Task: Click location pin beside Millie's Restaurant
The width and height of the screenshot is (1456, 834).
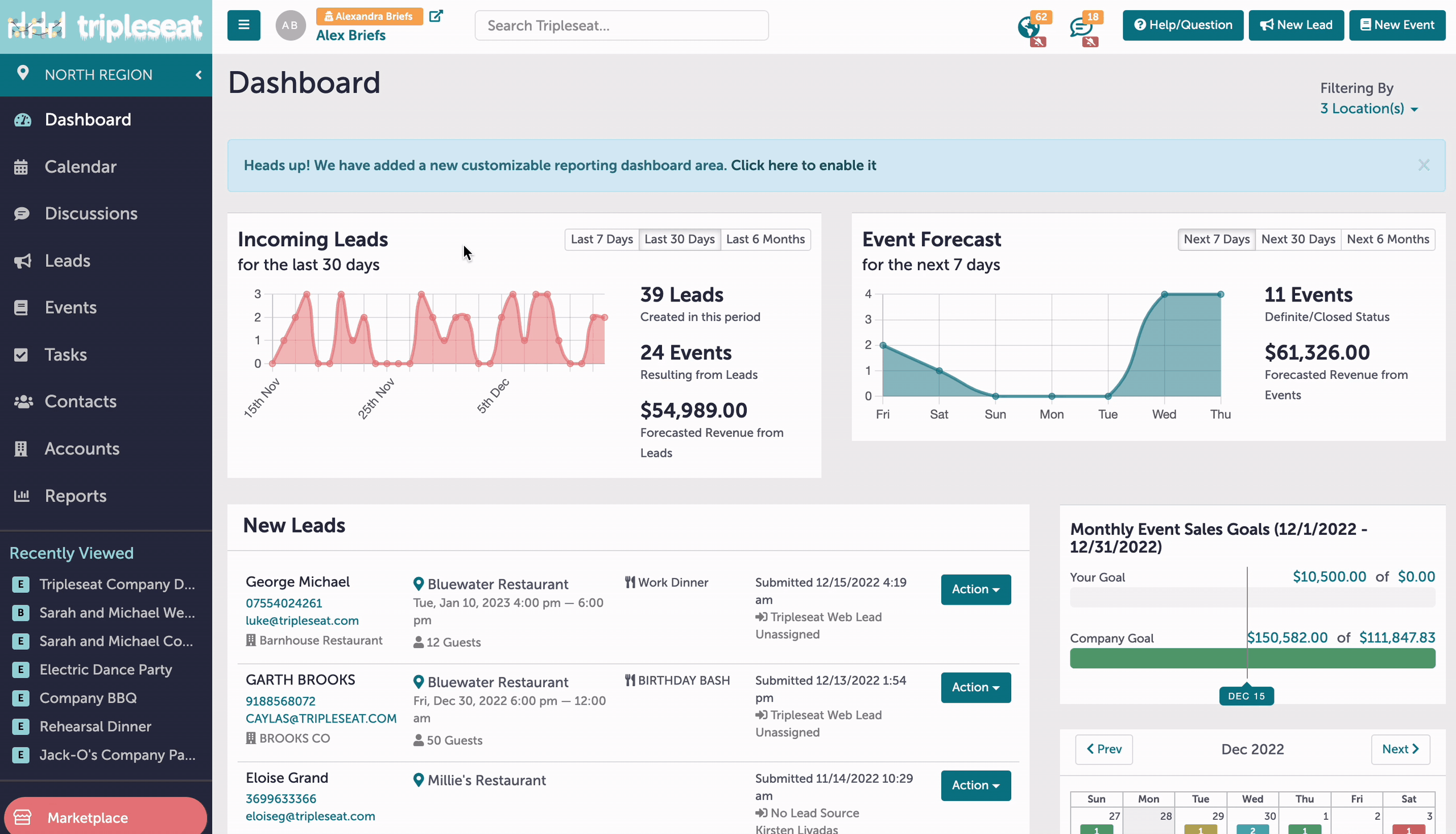Action: [x=419, y=780]
